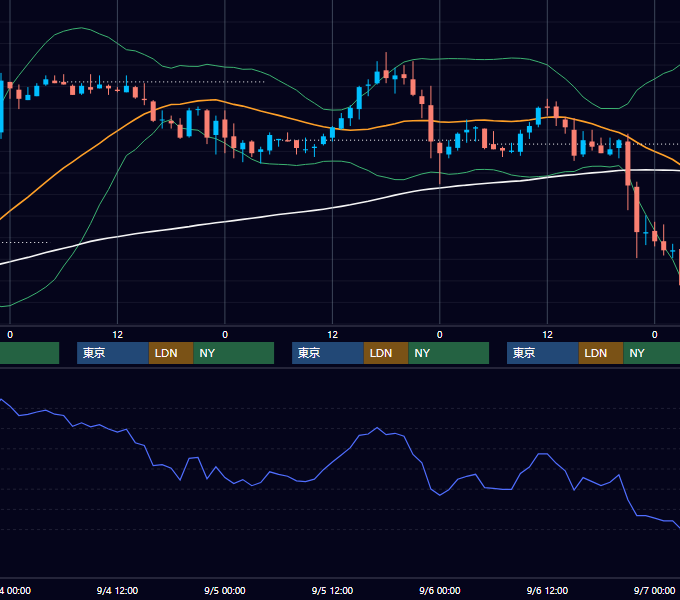Click the 9/6 00:00 date label
The image size is (680, 600).
(440, 590)
